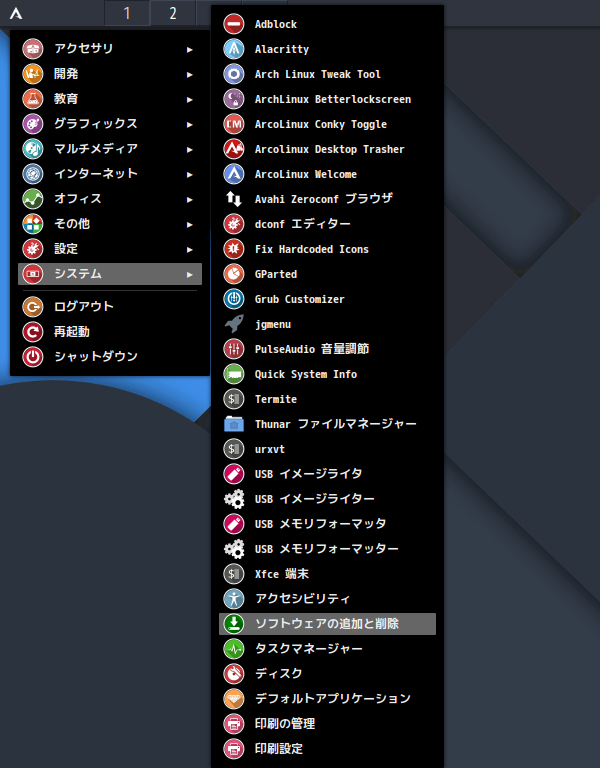Image resolution: width=600 pixels, height=768 pixels.
Task: Click タスクマネージャー icon
Action: [x=234, y=648]
